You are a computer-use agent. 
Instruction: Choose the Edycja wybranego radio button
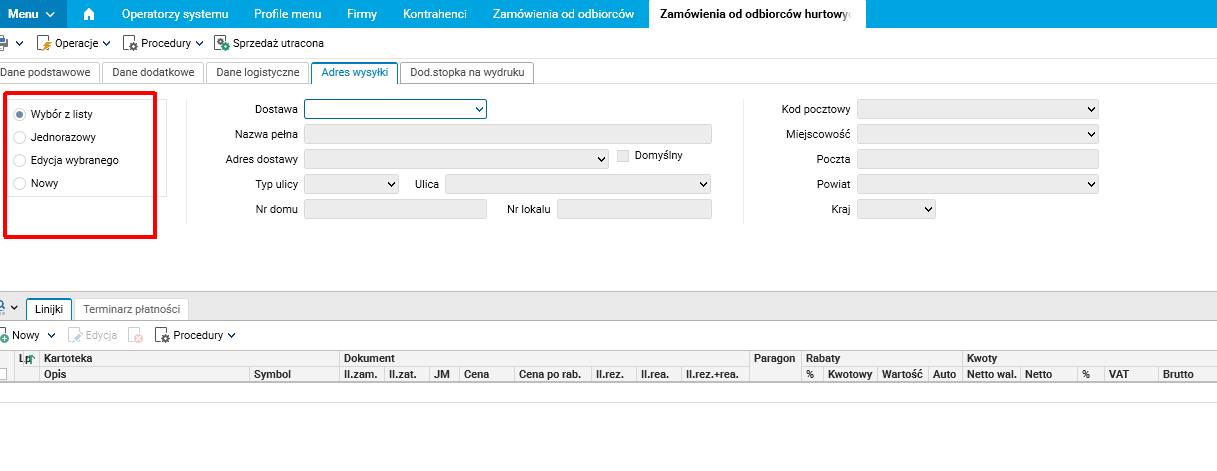(20, 160)
